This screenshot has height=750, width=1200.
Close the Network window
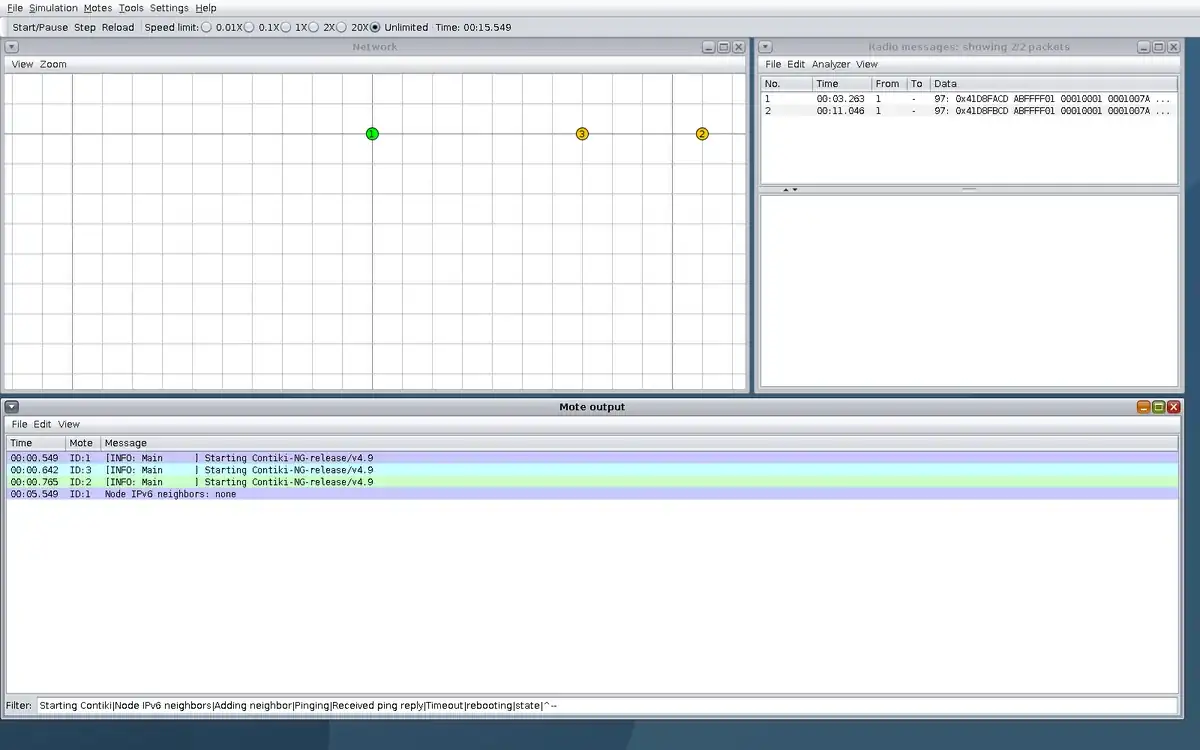pos(739,47)
